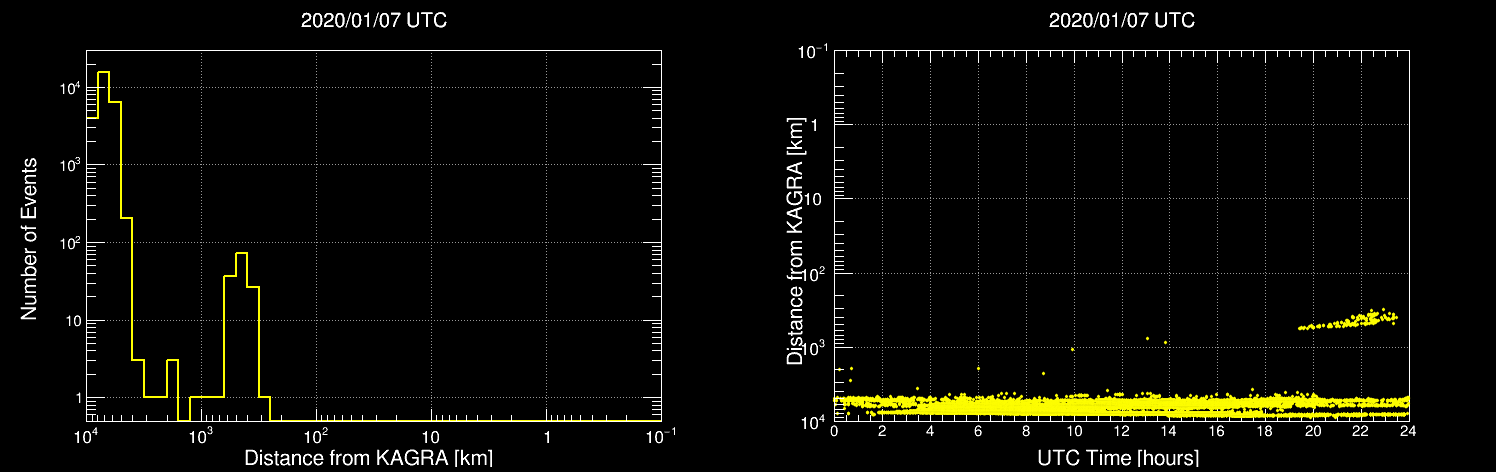Click hour 10 on the UTC time axis

coord(1074,431)
